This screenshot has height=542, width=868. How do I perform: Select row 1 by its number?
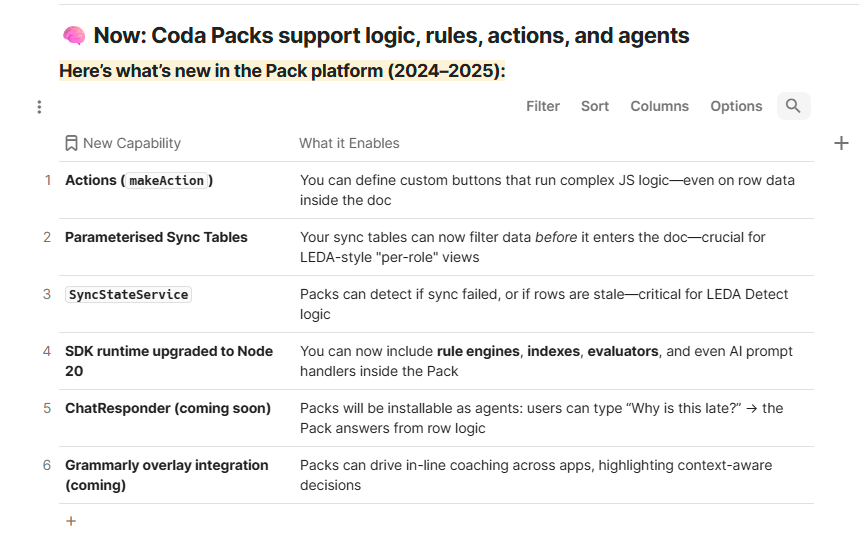(48, 180)
